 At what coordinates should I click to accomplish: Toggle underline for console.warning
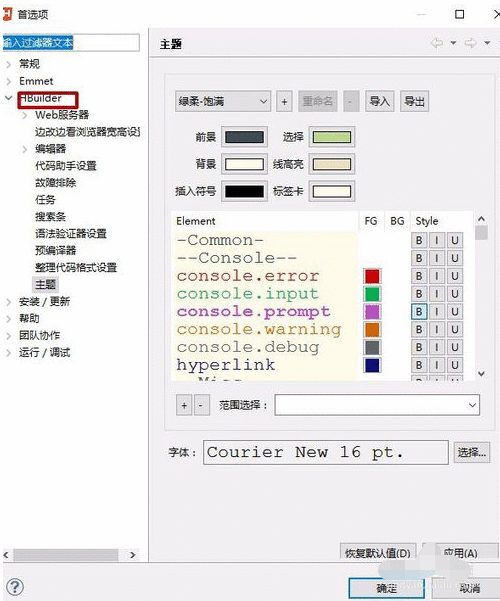coord(455,330)
